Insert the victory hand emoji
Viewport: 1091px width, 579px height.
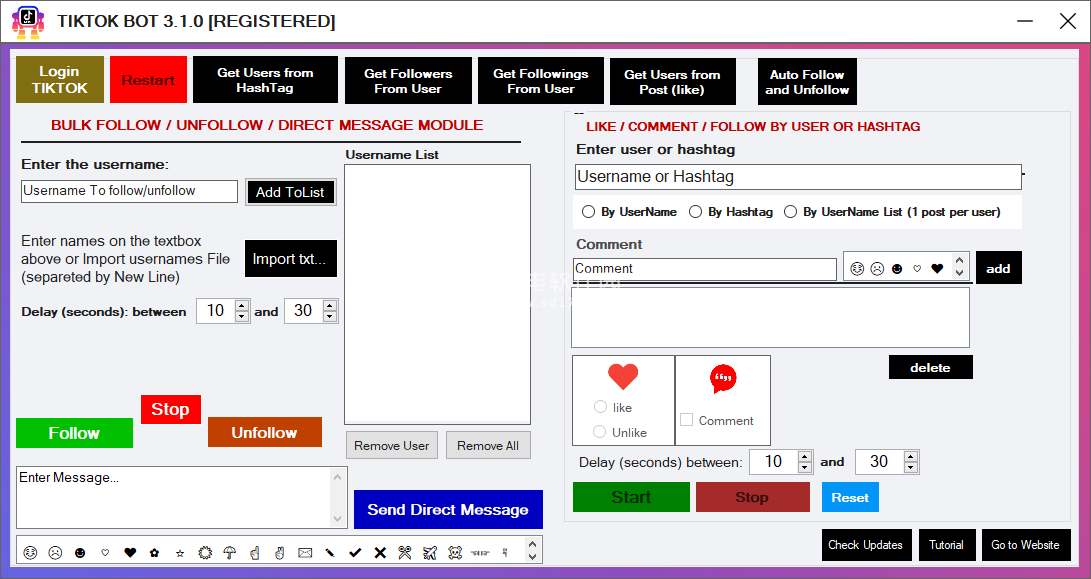coord(280,553)
